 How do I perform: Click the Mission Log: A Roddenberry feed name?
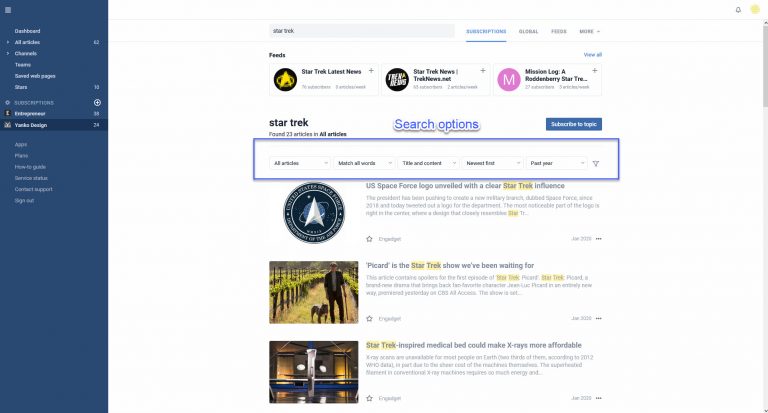pyautogui.click(x=556, y=75)
